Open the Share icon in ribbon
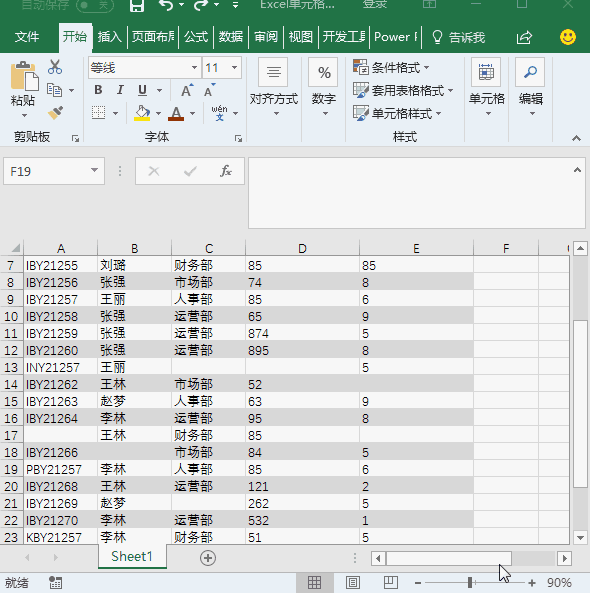590x593 pixels. click(x=524, y=37)
